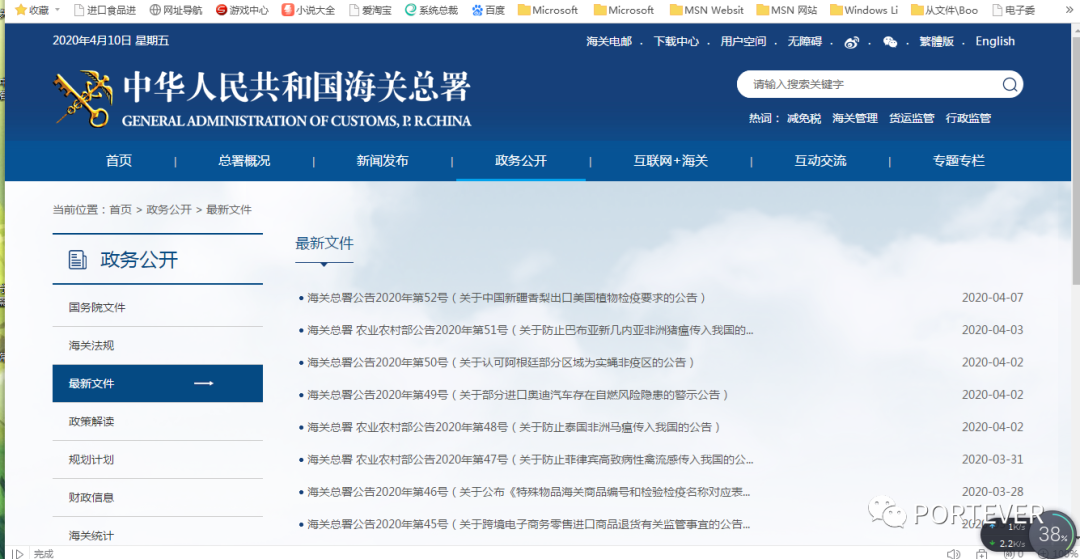The image size is (1080, 559).
Task: Click the 38% accelerator ball widget
Action: (1052, 534)
